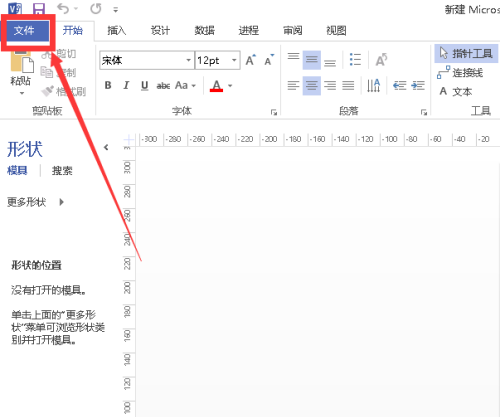Select the 文本 text tool
Viewport: 500px width, 417px height.
456,91
